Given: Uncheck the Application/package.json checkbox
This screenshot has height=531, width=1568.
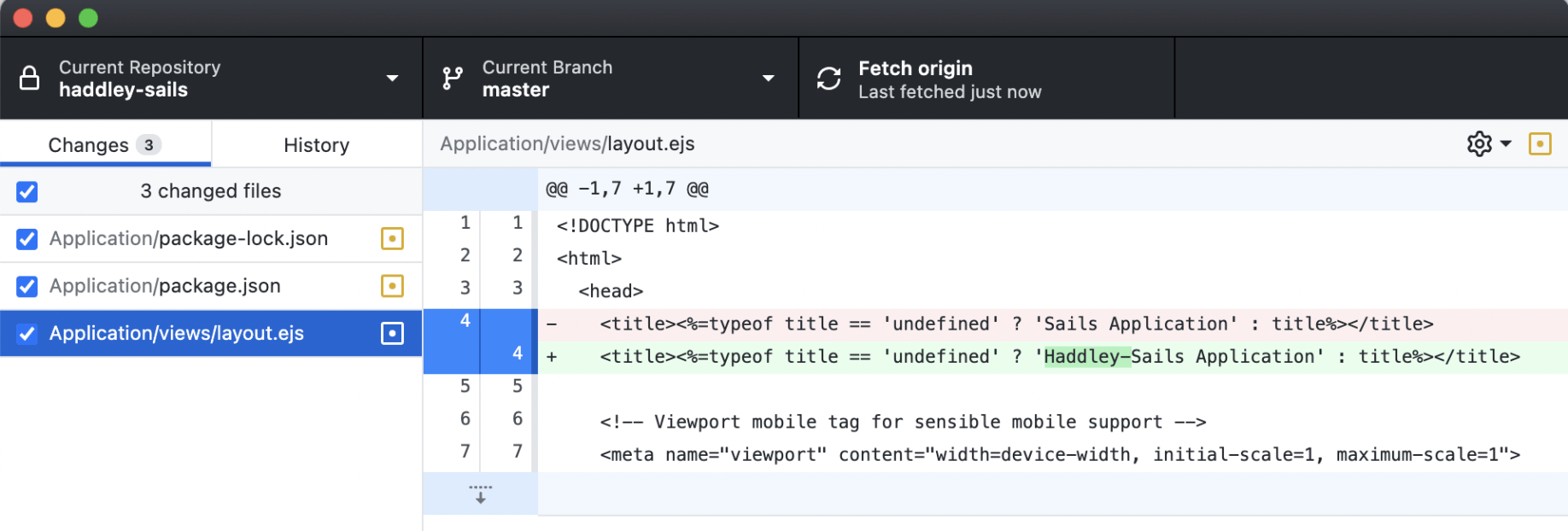Looking at the screenshot, I should [27, 286].
